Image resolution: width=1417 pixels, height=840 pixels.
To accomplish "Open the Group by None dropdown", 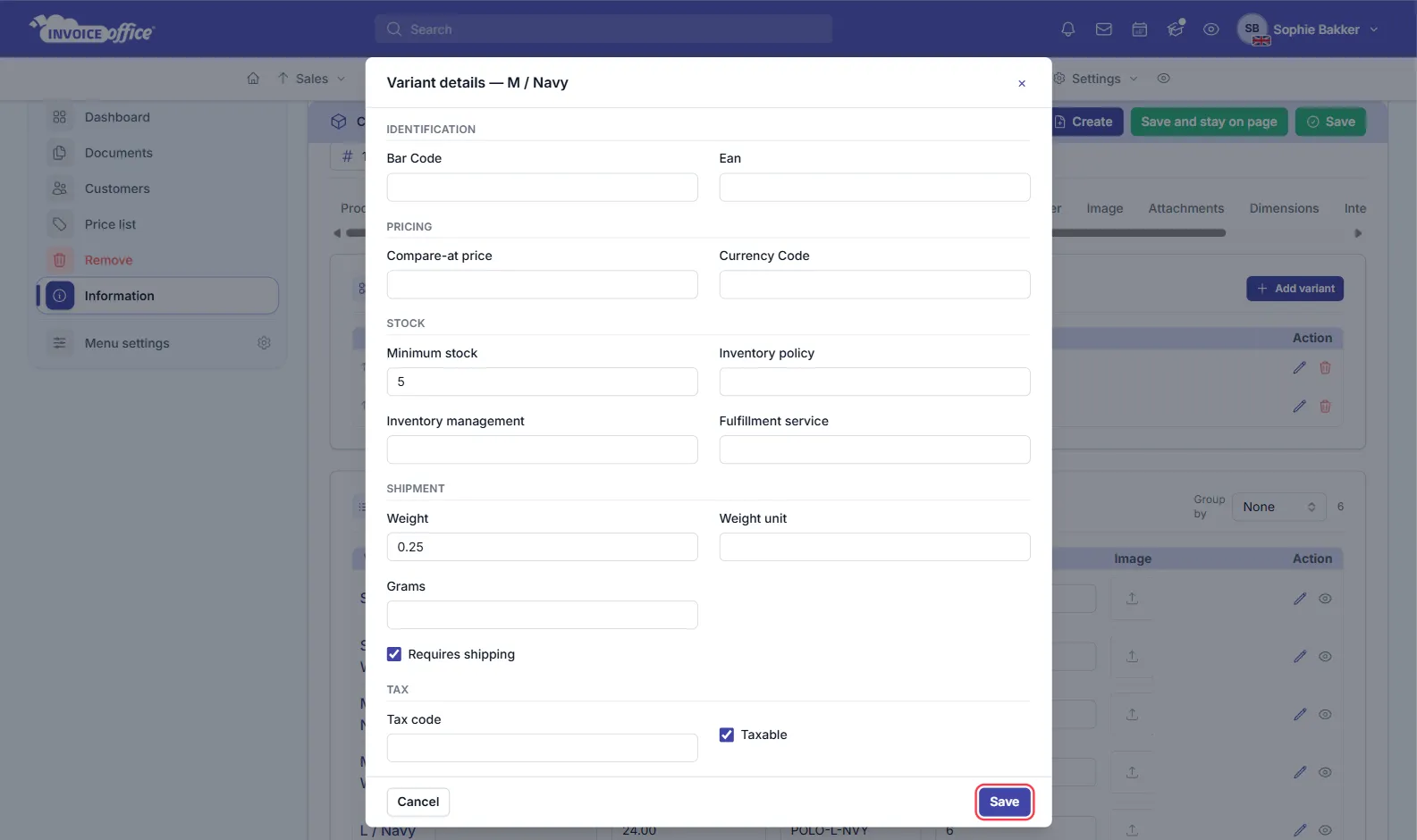I will tap(1279, 507).
